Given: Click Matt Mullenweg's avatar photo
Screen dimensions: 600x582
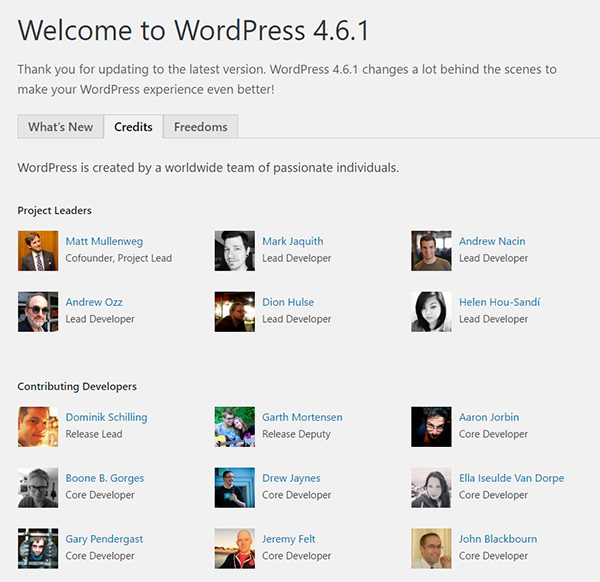Looking at the screenshot, I should pyautogui.click(x=38, y=251).
